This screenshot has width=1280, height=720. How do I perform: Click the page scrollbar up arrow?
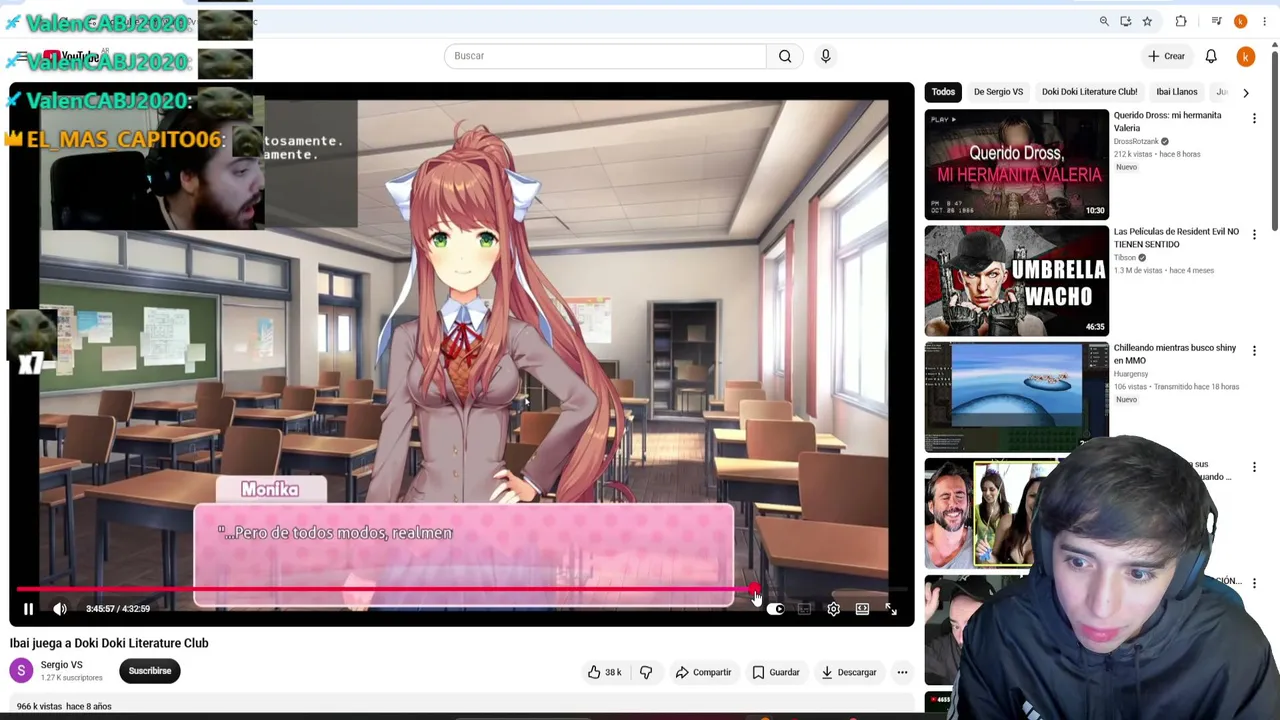click(1274, 44)
